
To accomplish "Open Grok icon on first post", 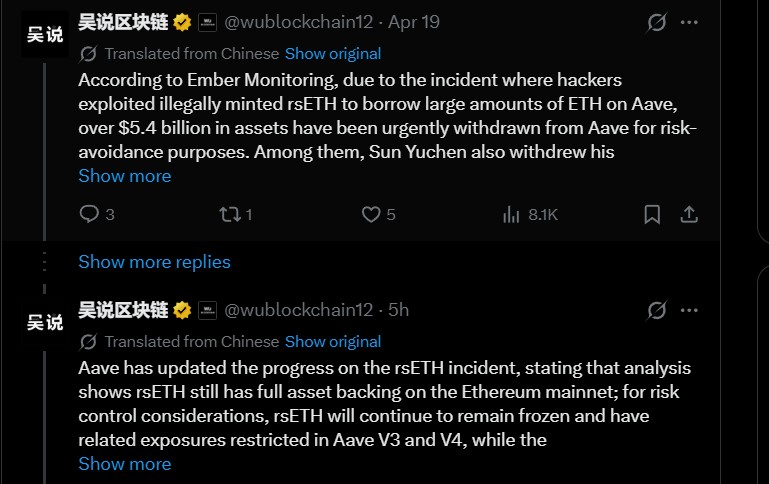I will coord(657,22).
